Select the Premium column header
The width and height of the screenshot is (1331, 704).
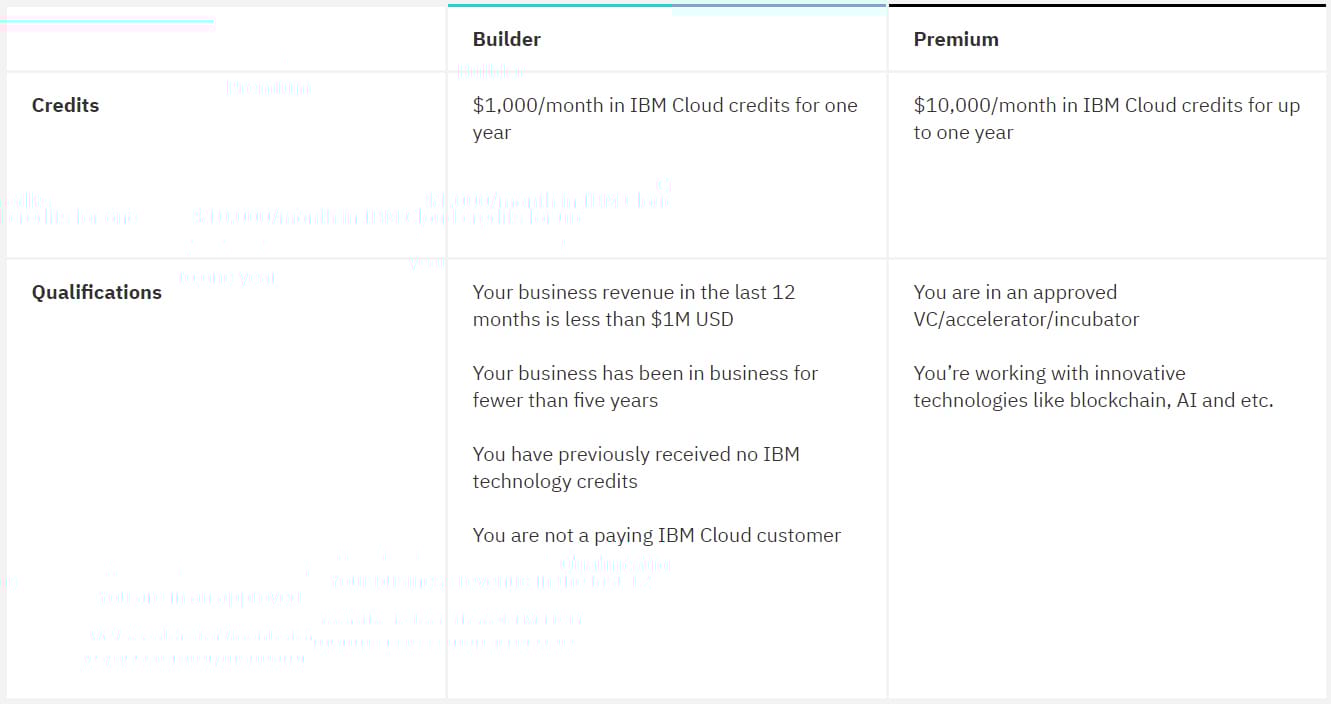[955, 40]
